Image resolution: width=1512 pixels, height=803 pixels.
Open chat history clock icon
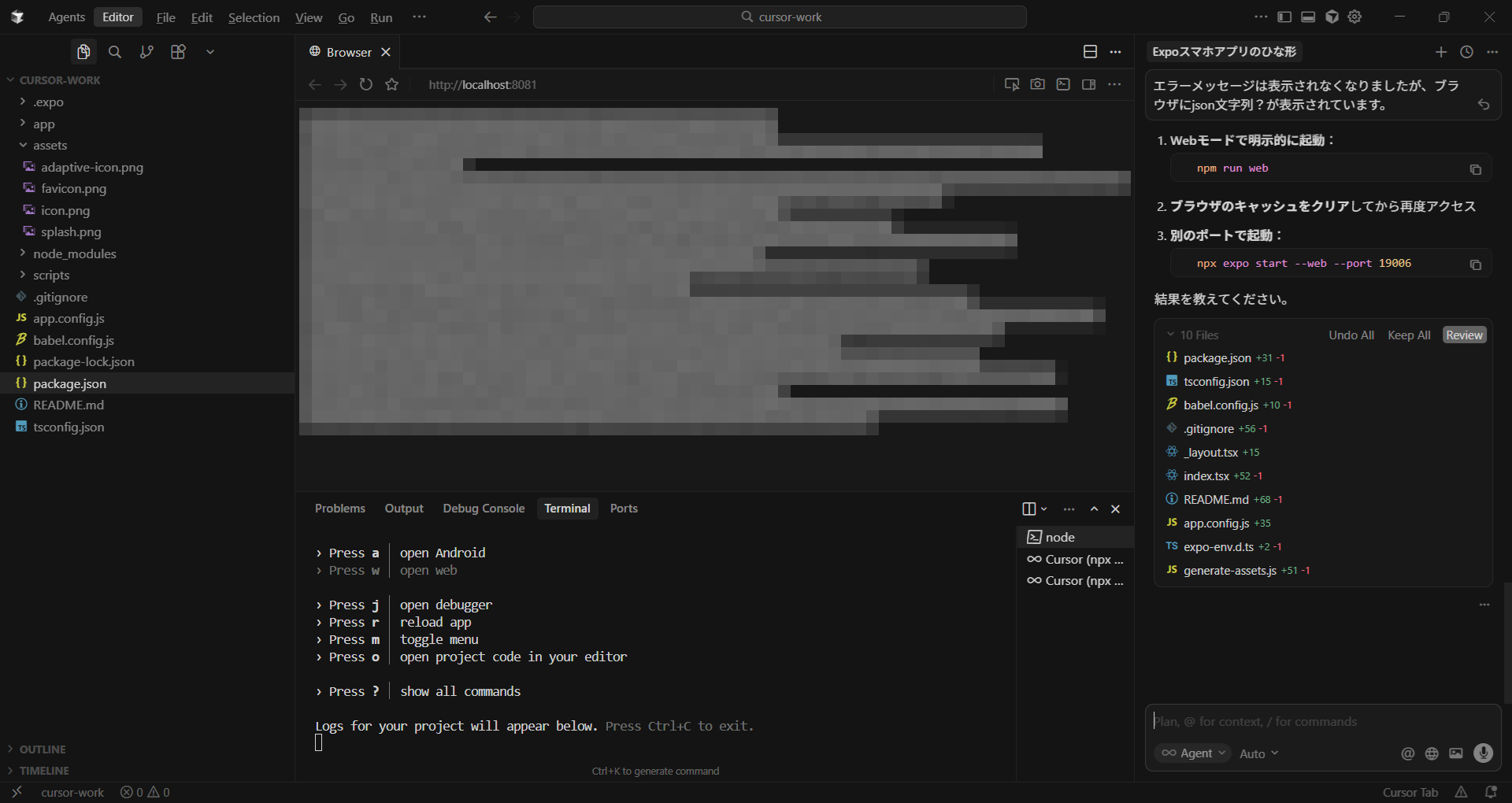click(1466, 52)
